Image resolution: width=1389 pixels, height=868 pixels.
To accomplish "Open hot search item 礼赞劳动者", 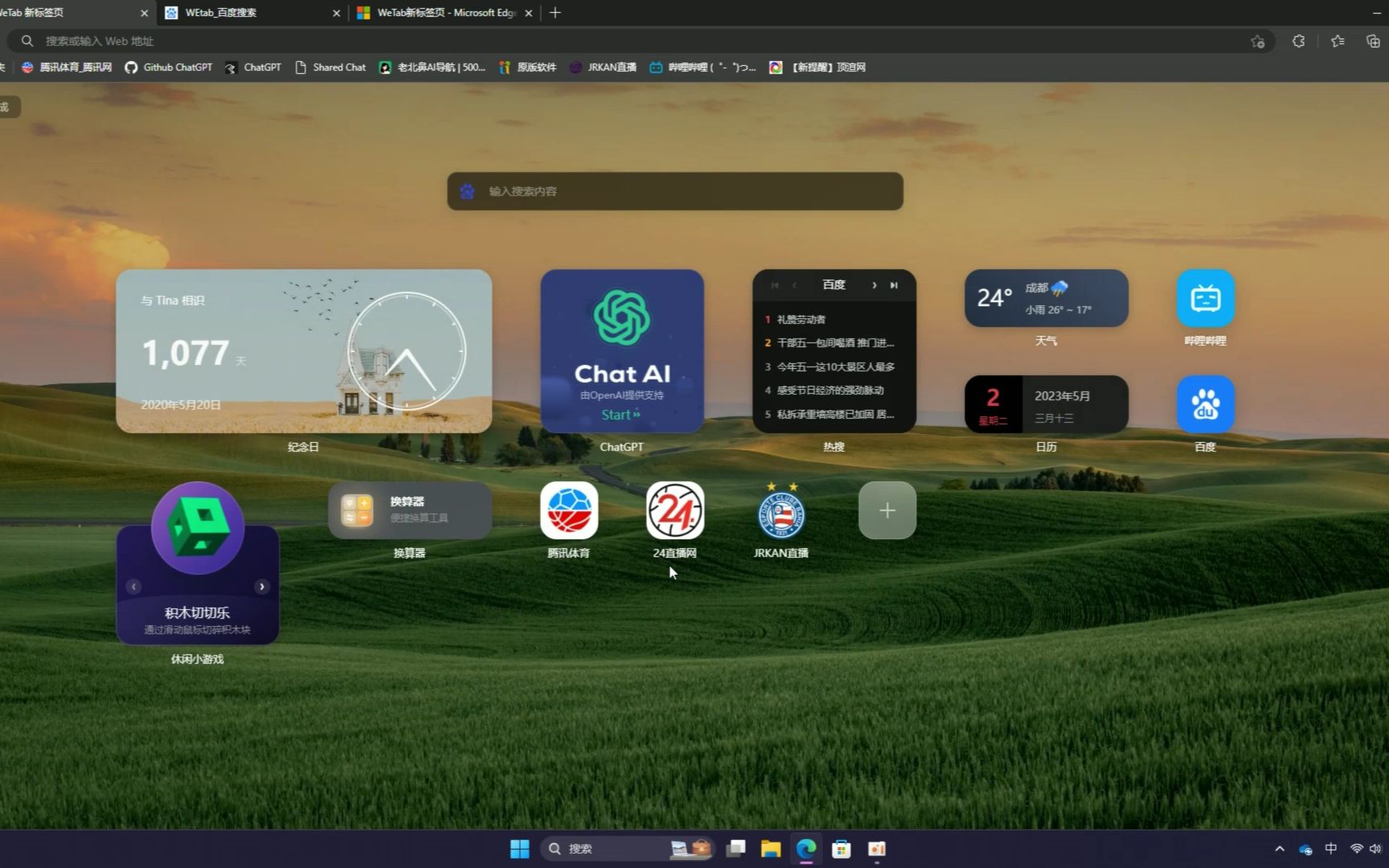I will tap(801, 320).
